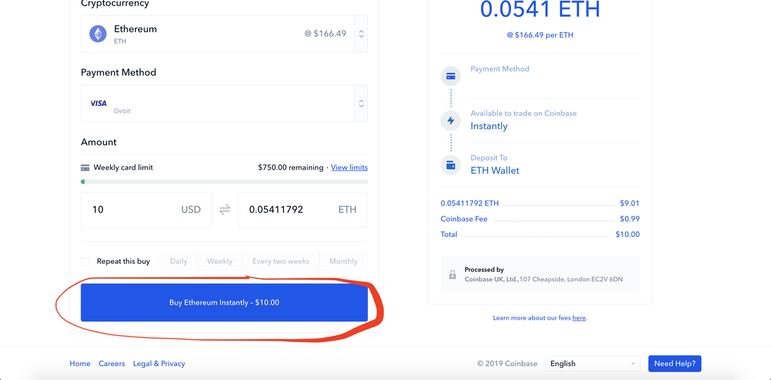The height and width of the screenshot is (380, 771).
Task: Click the Ethereum coin logo icon
Action: 98,34
